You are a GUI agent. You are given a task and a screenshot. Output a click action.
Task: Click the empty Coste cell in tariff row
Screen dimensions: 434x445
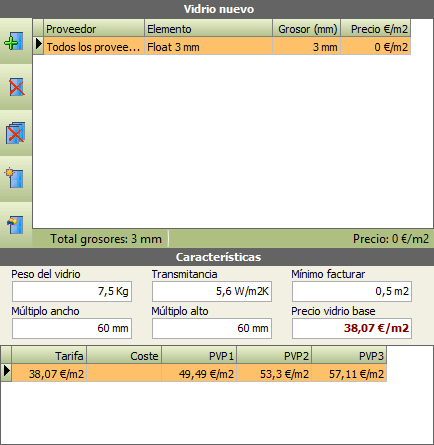click(x=124, y=373)
